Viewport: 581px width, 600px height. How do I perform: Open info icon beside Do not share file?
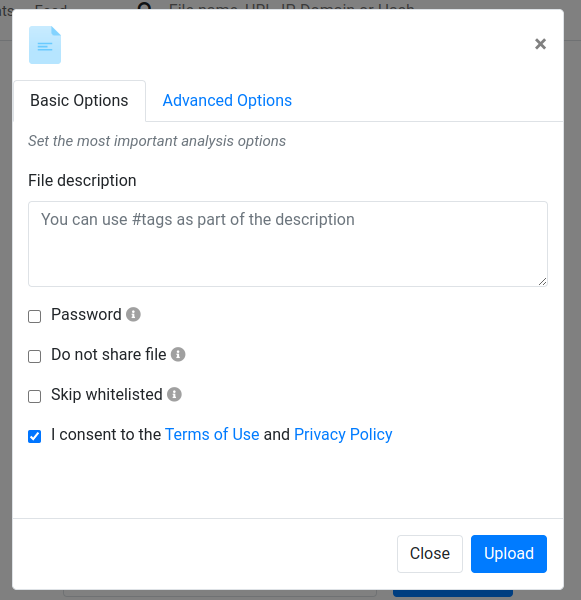[178, 354]
